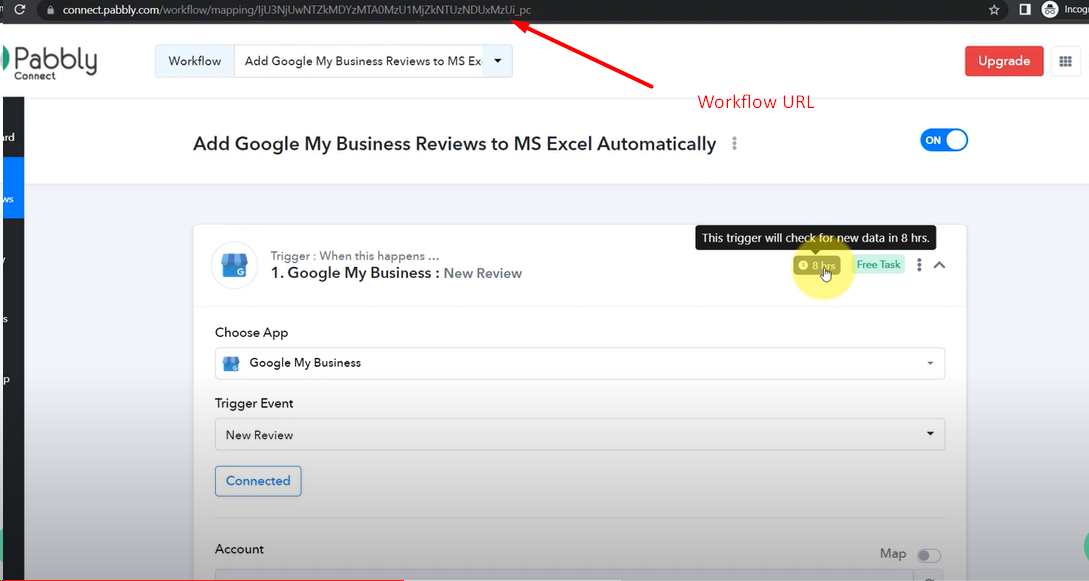This screenshot has height=581, width=1089.
Task: Click the browser address bar URL
Action: tap(297, 10)
